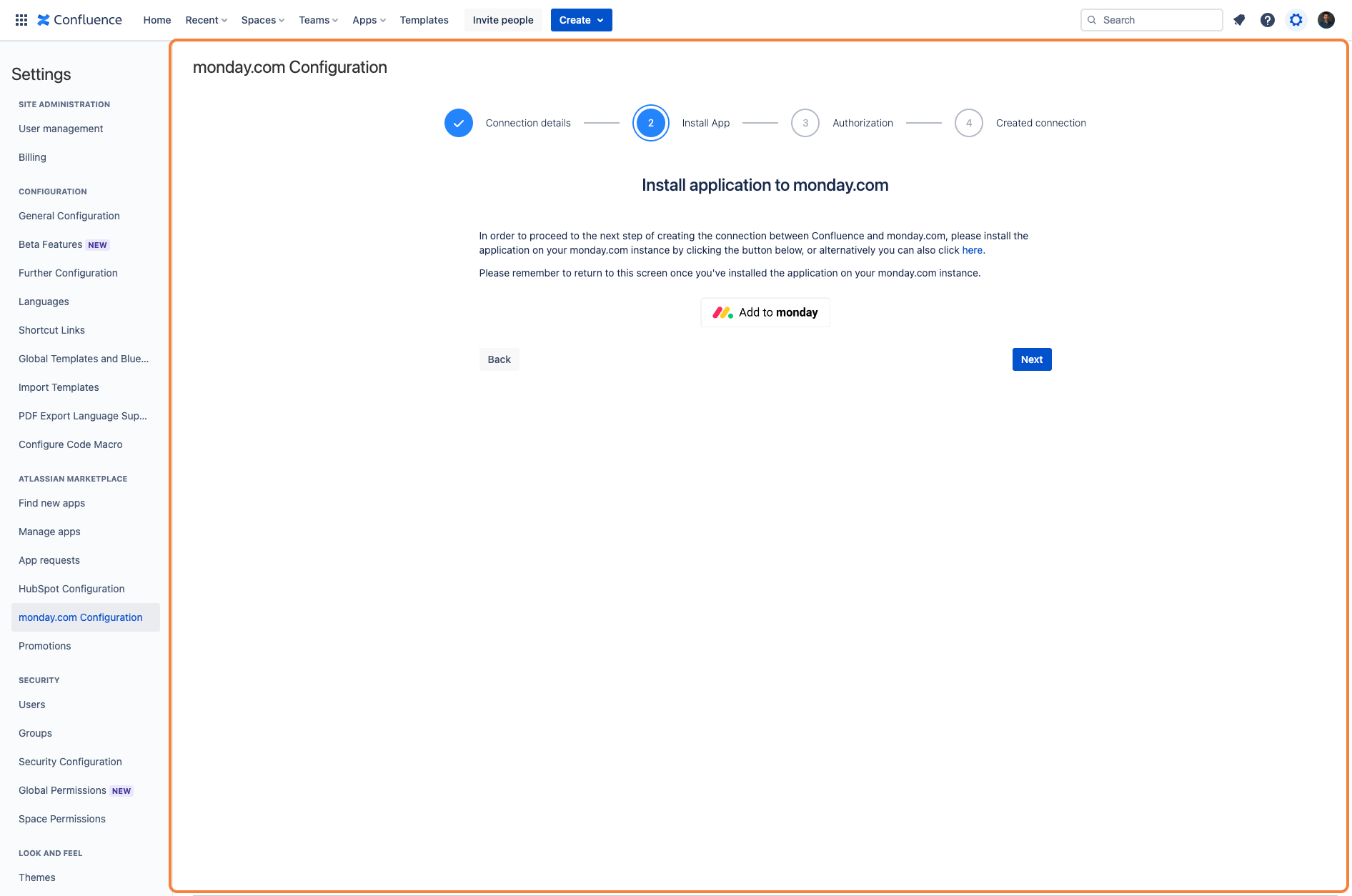Click the NEW badge beside Global Permissions
This screenshot has height=896, width=1352.
[121, 791]
